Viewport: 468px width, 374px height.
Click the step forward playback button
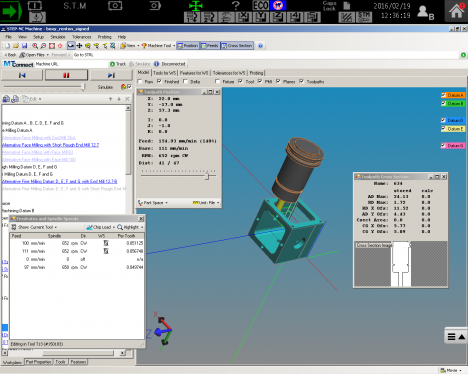pyautogui.click(x=112, y=75)
